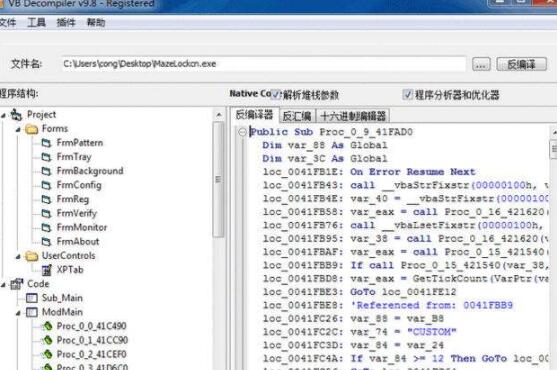Select Proc_0_1_41CC90 in the tree
This screenshot has height=370, width=557.
click(x=92, y=340)
